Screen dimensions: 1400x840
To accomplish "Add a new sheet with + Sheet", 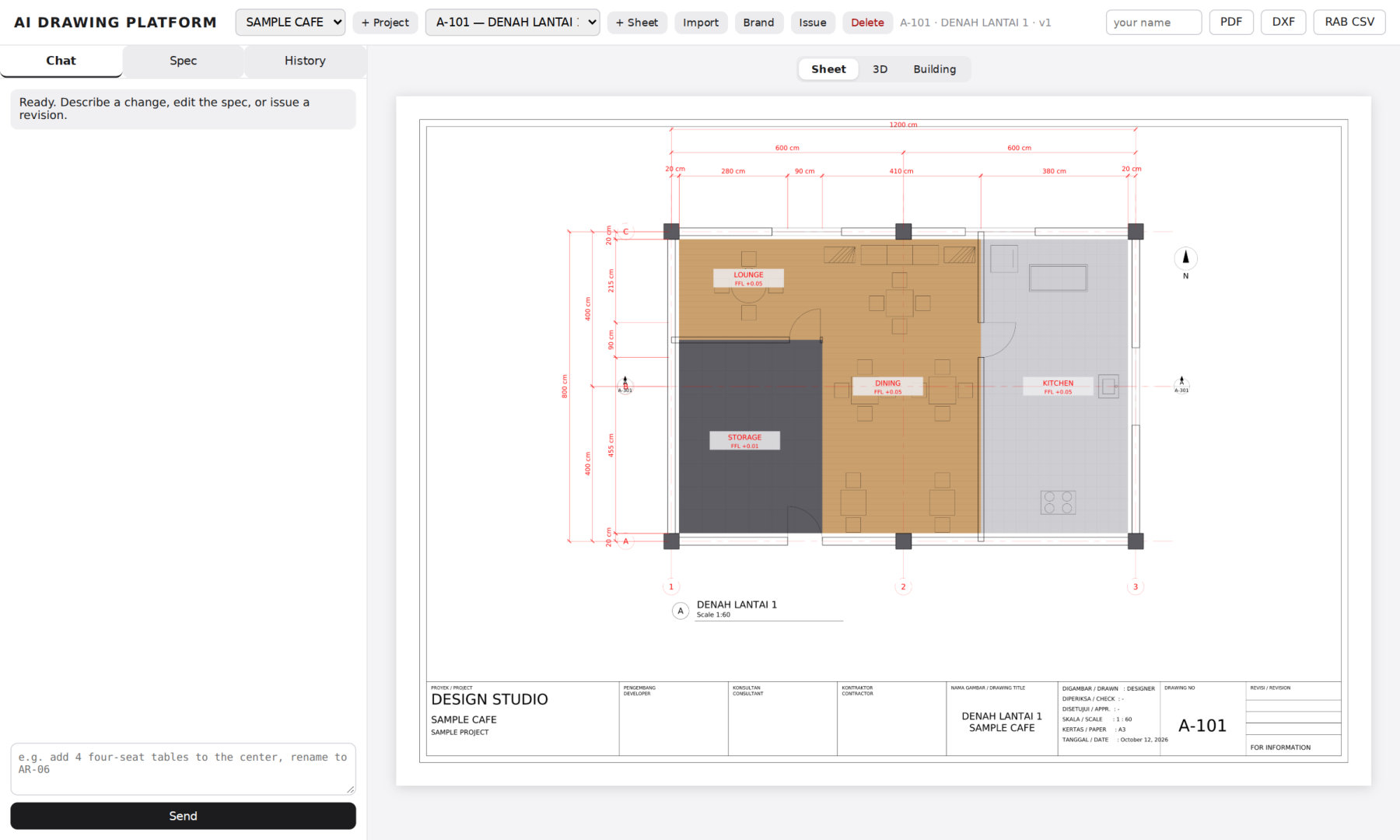I will click(x=637, y=23).
